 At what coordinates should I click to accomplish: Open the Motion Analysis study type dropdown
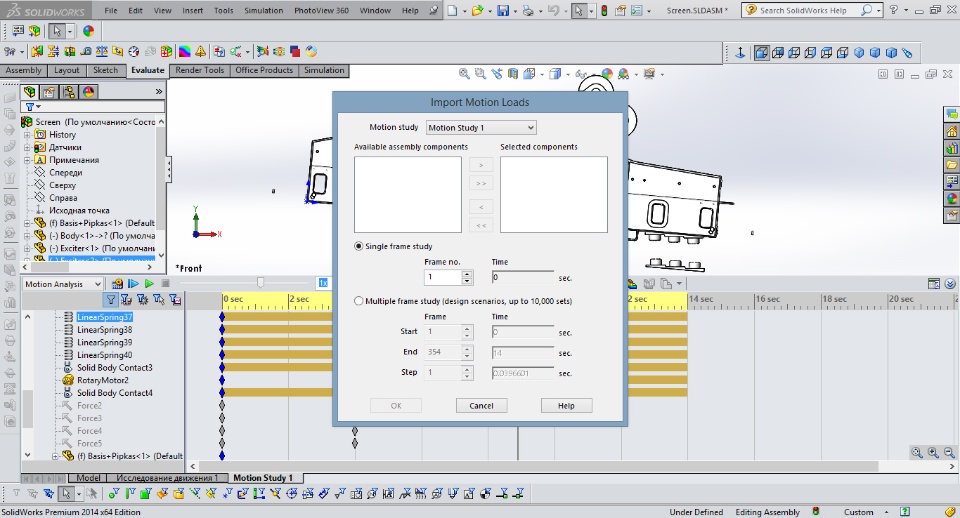(x=62, y=284)
